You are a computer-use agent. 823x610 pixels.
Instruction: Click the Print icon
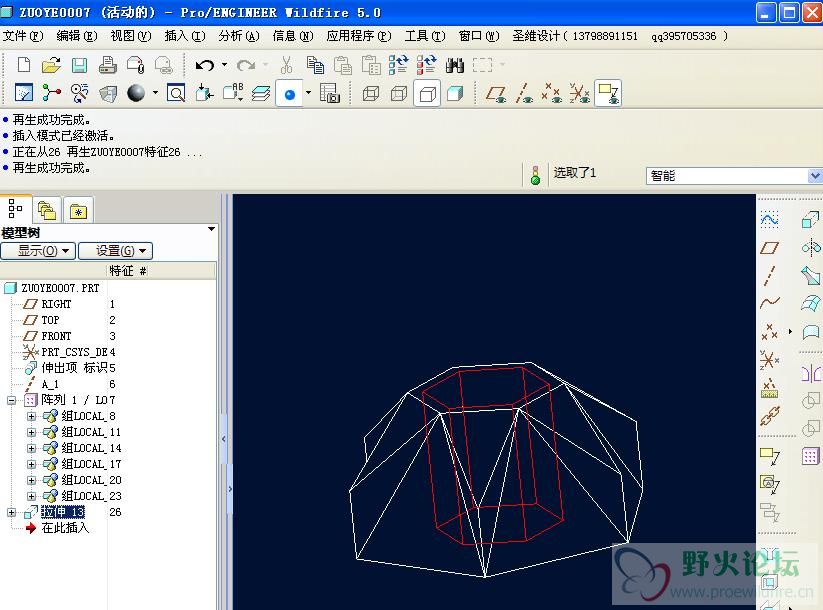click(108, 65)
